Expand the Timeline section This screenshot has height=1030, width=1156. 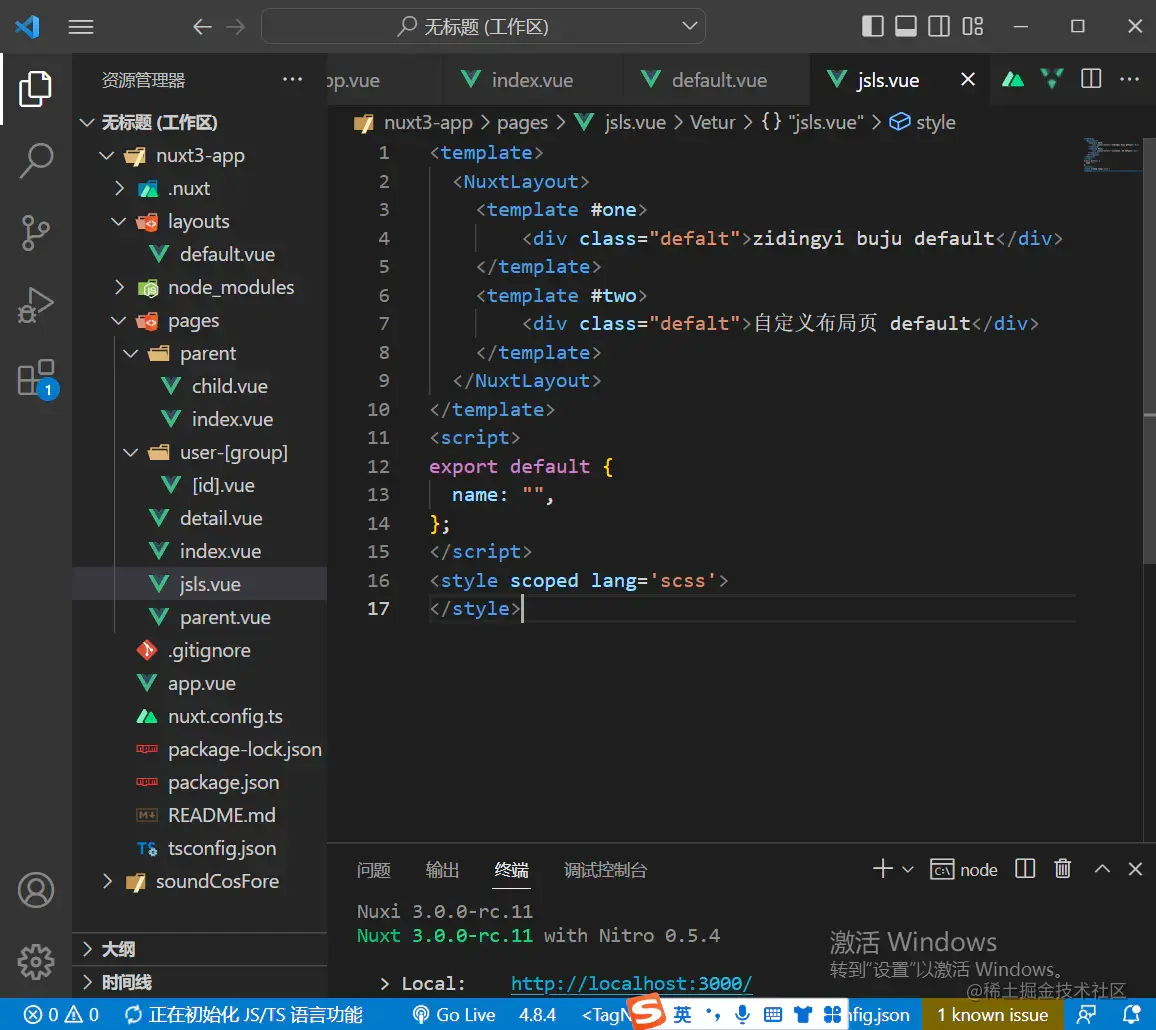pyautogui.click(x=200, y=982)
